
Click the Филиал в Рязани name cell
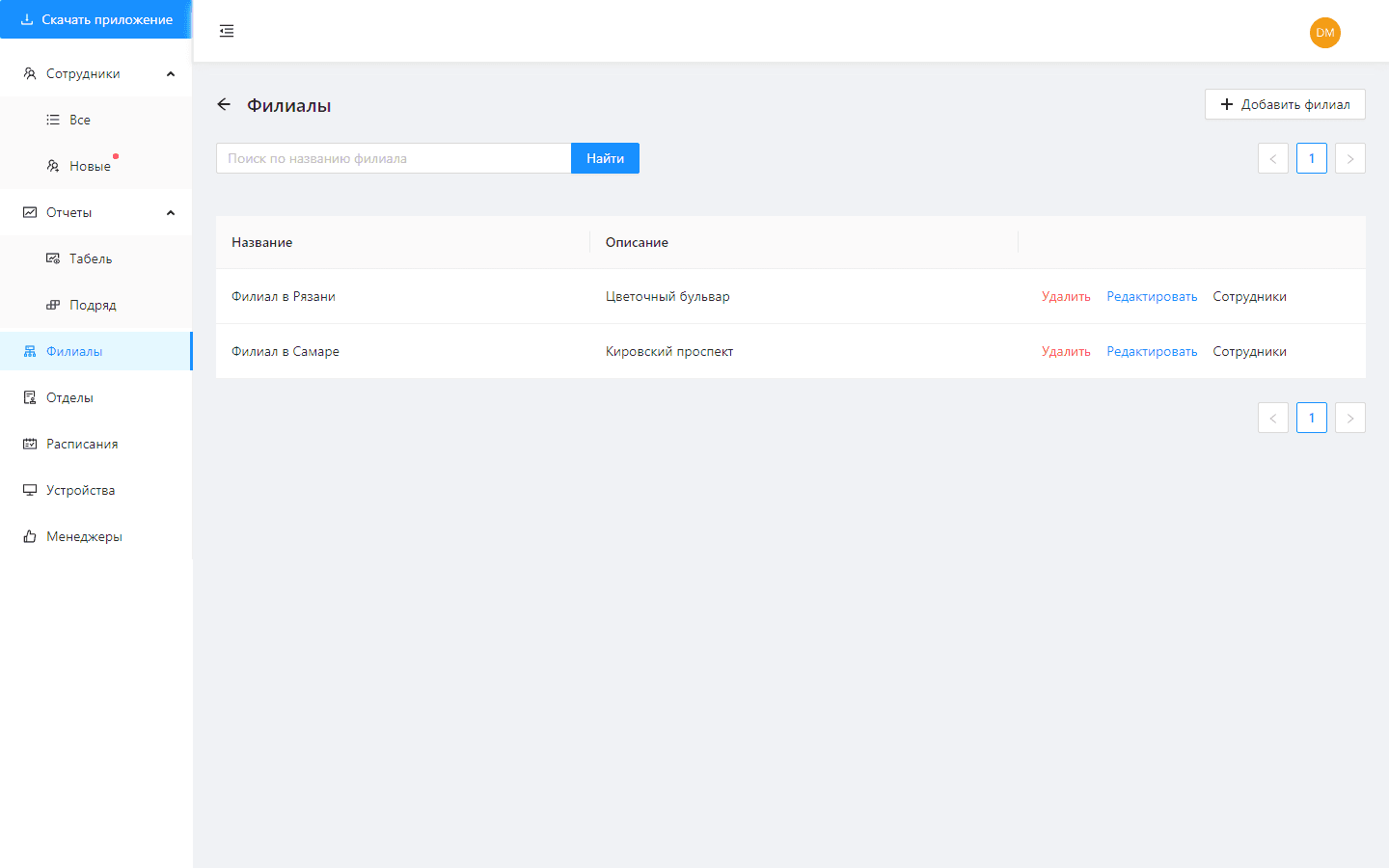tap(403, 296)
